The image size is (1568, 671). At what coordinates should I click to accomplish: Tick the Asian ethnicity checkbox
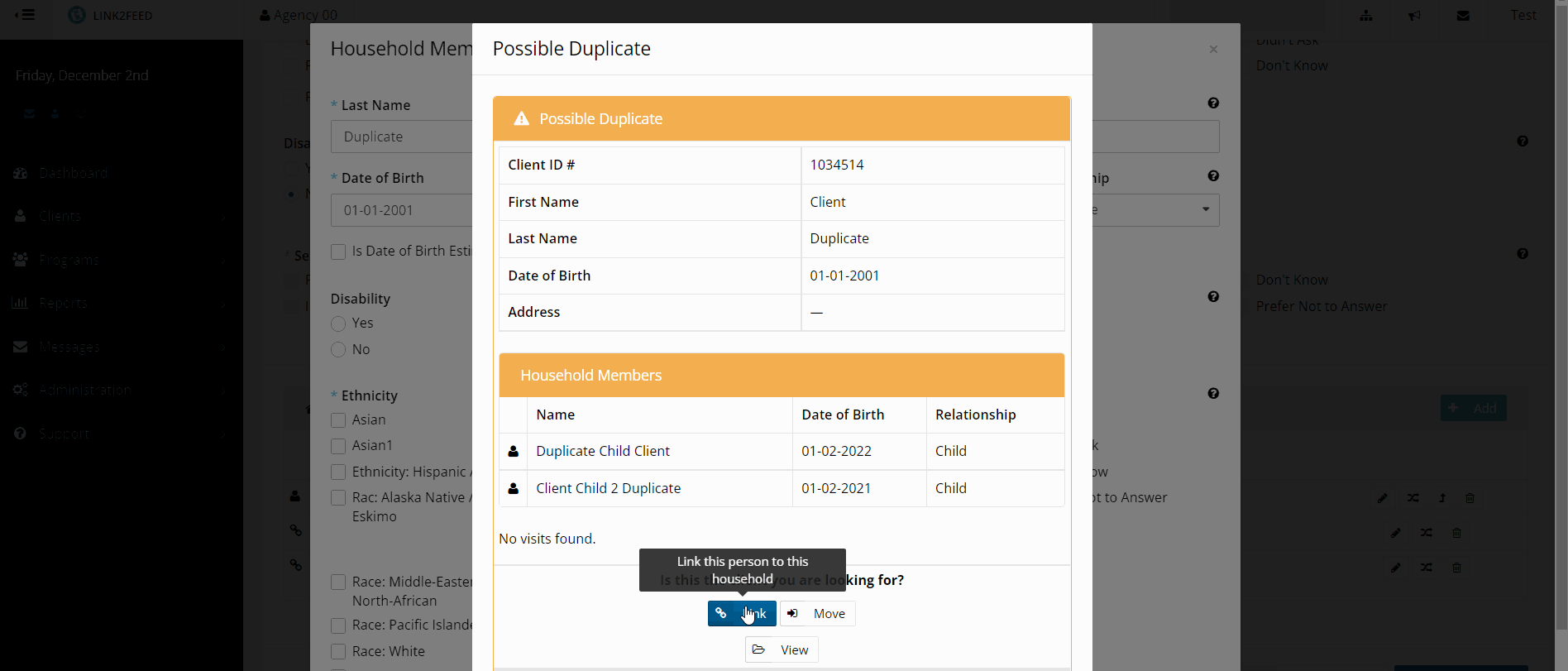[x=338, y=420]
